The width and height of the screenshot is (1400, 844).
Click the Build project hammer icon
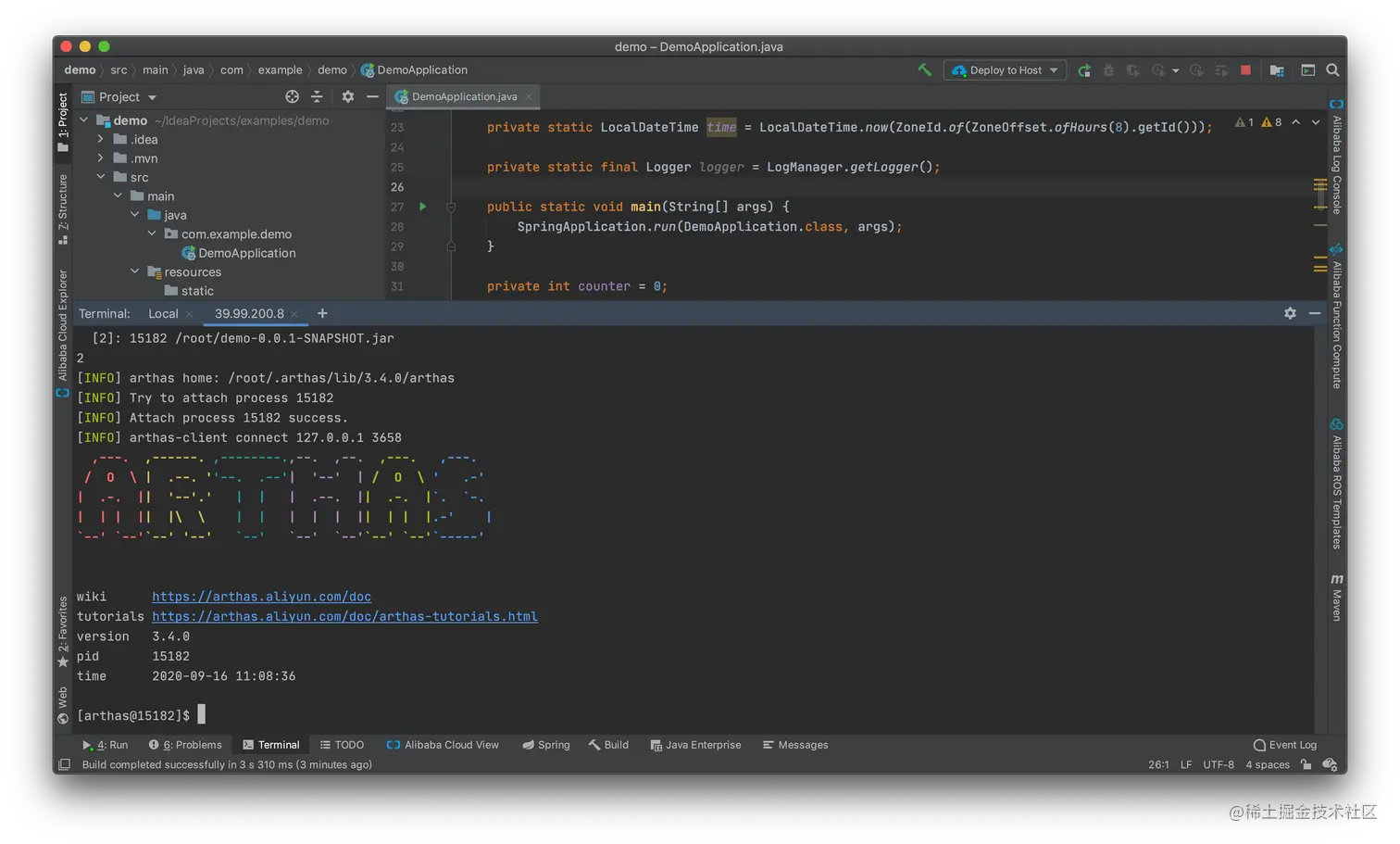coord(924,69)
